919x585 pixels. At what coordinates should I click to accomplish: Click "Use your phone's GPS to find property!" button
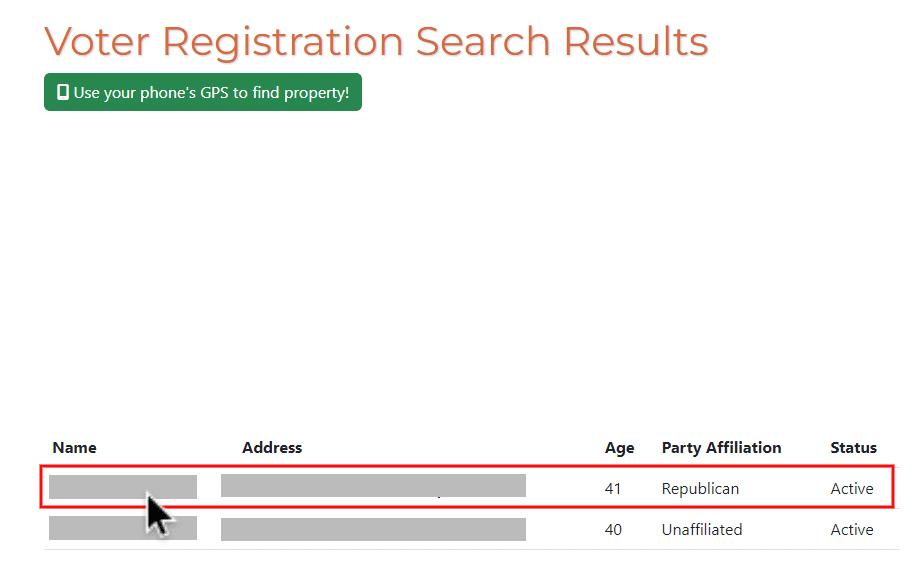click(203, 92)
